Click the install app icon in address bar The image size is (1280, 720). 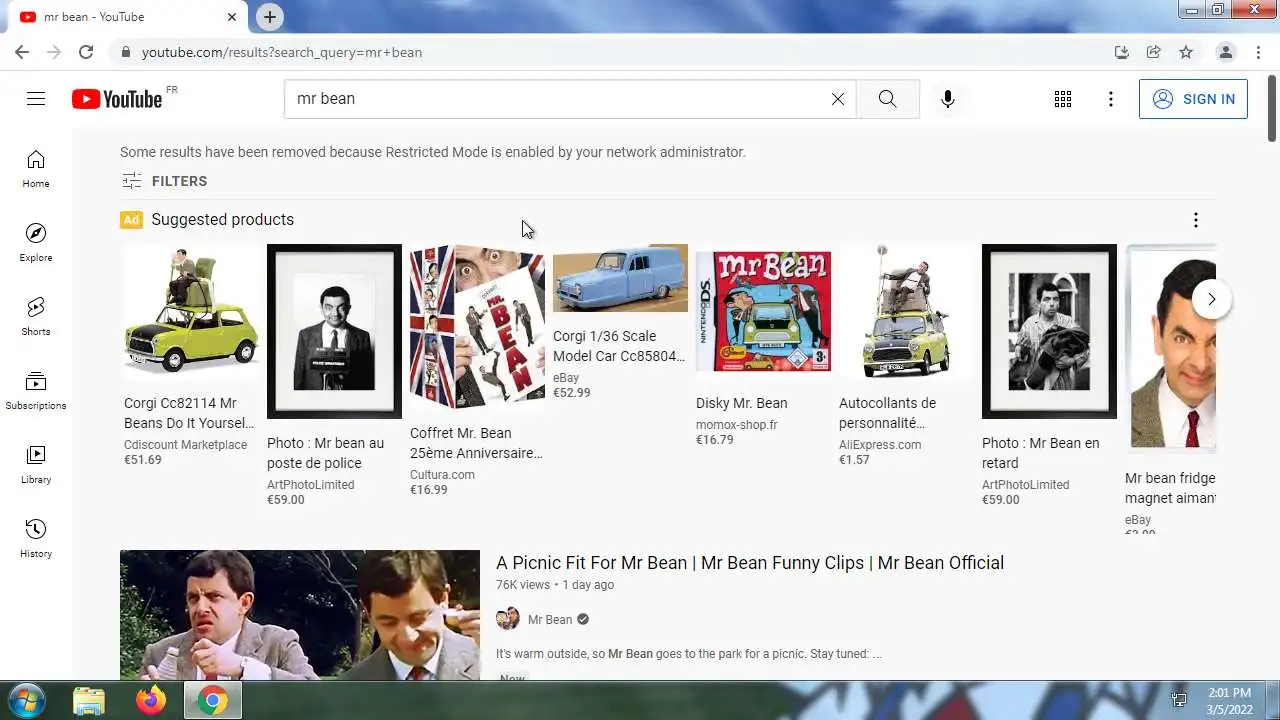(x=1122, y=52)
